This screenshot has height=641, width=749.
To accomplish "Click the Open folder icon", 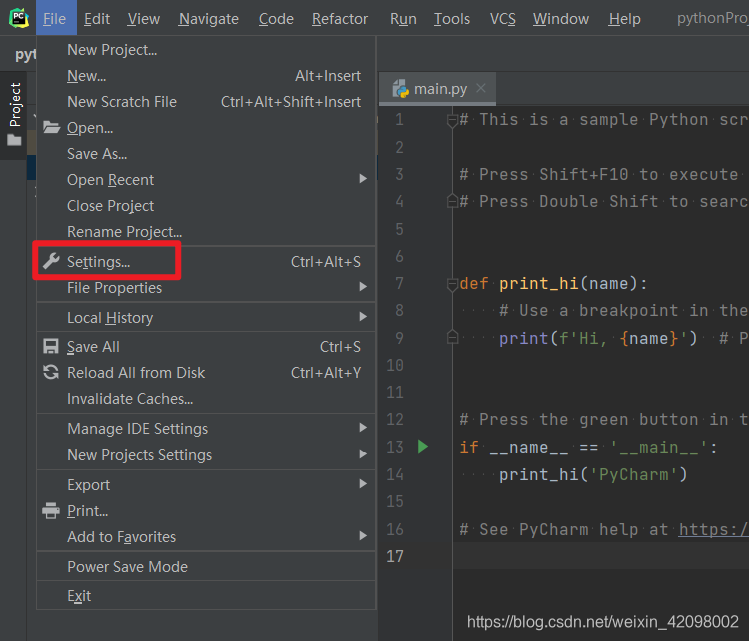I will tap(51, 128).
